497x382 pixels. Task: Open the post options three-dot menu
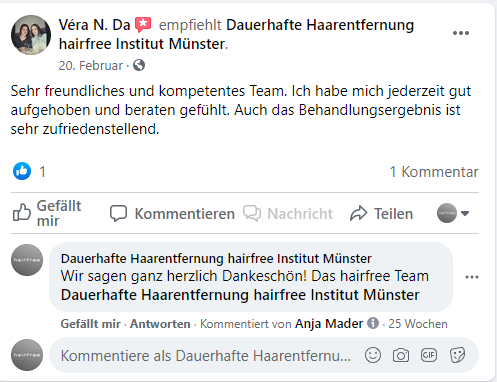click(461, 33)
